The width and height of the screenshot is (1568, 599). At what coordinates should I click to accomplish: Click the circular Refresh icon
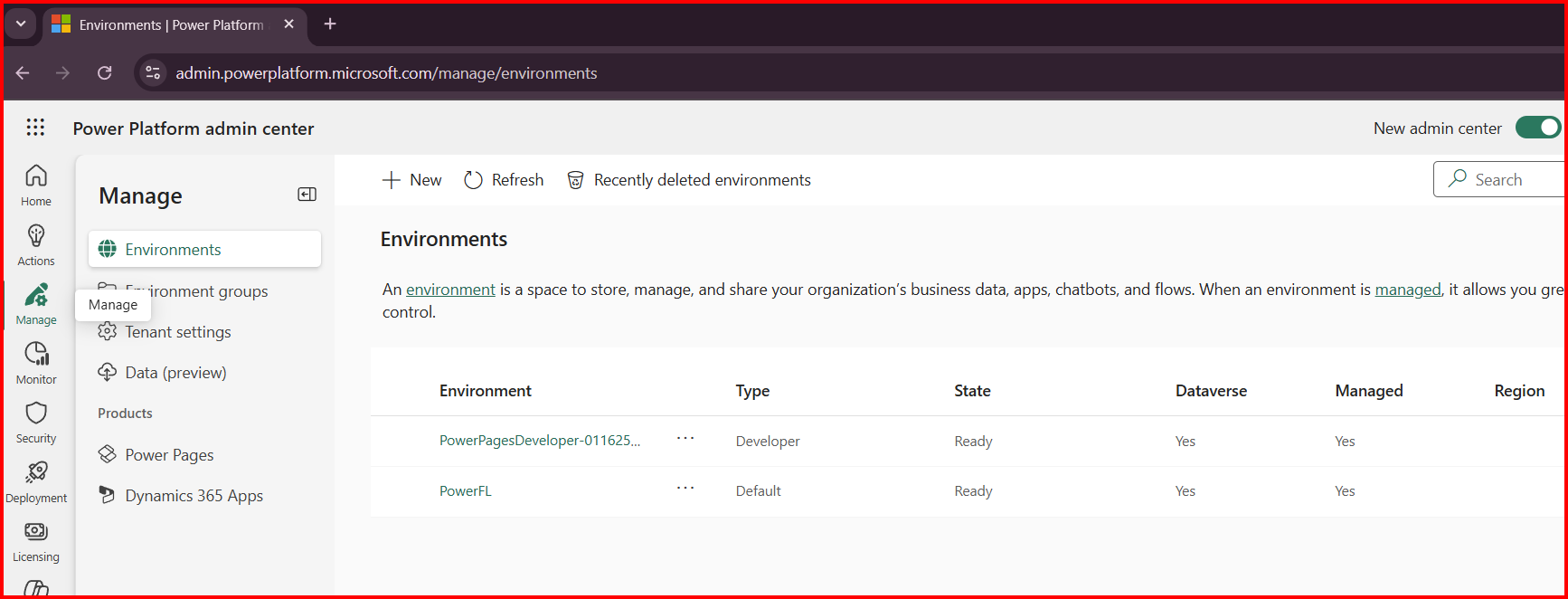tap(473, 180)
